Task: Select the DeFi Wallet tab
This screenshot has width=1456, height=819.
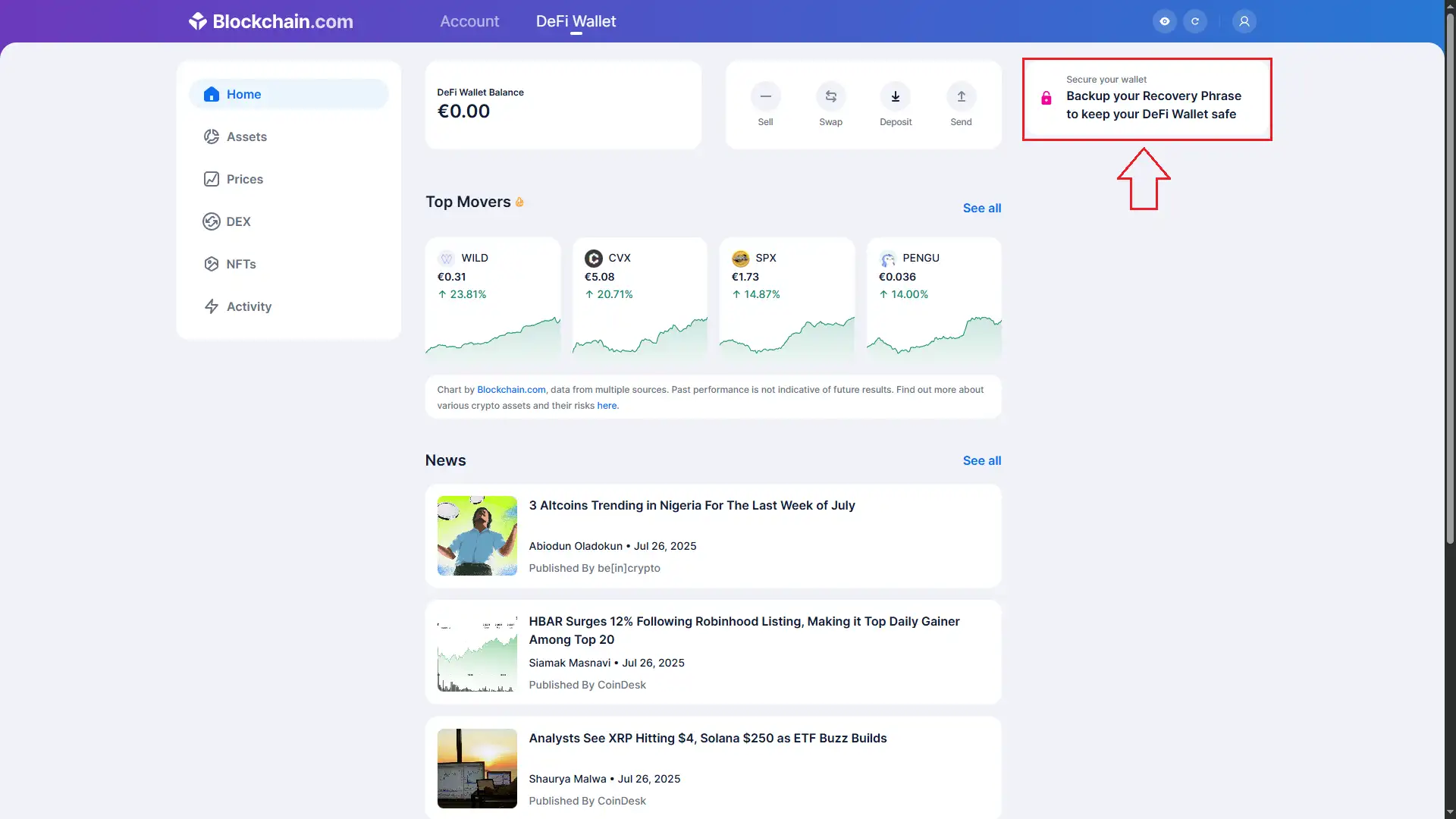Action: (576, 21)
